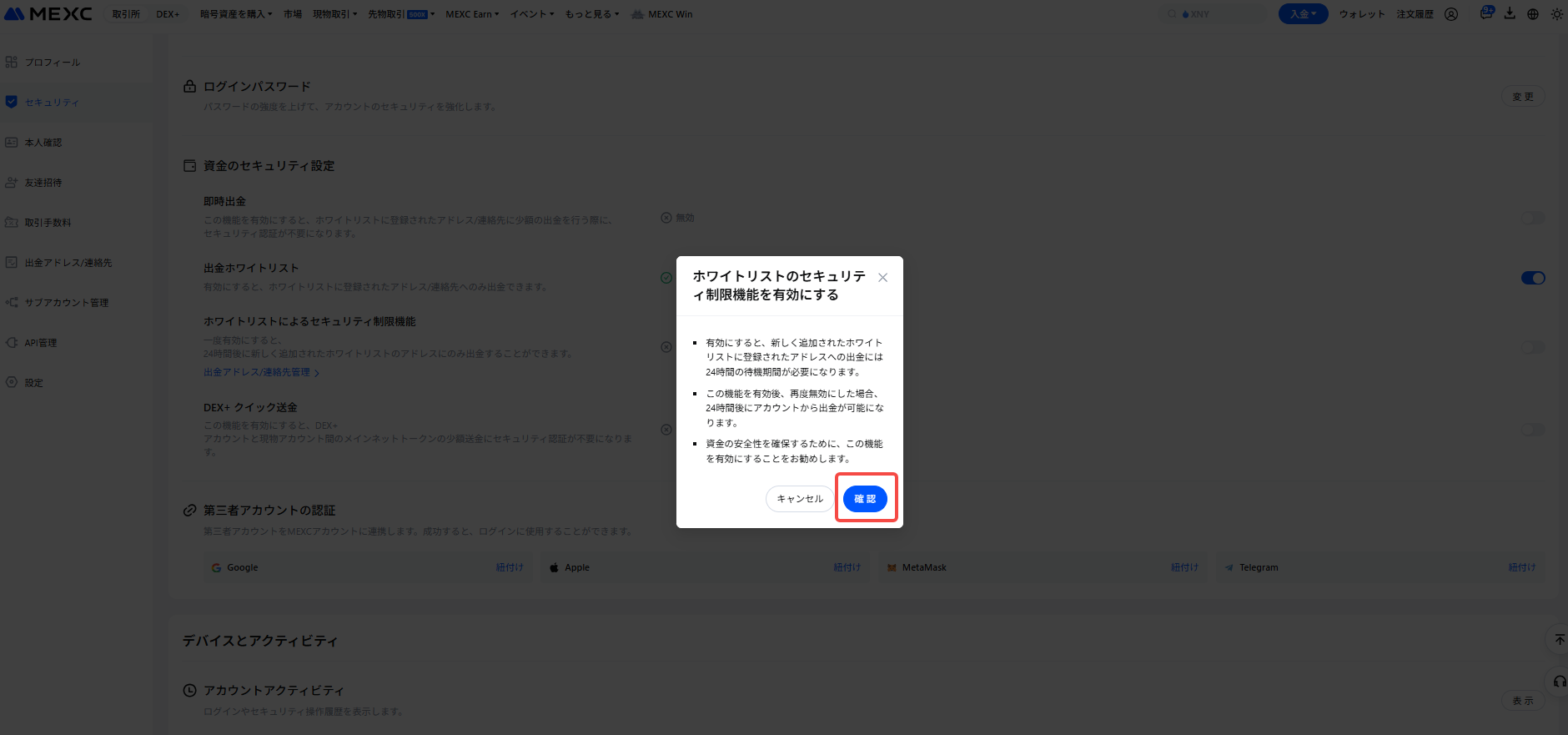Open the user account profile icon
1568x735 pixels.
tap(1451, 14)
